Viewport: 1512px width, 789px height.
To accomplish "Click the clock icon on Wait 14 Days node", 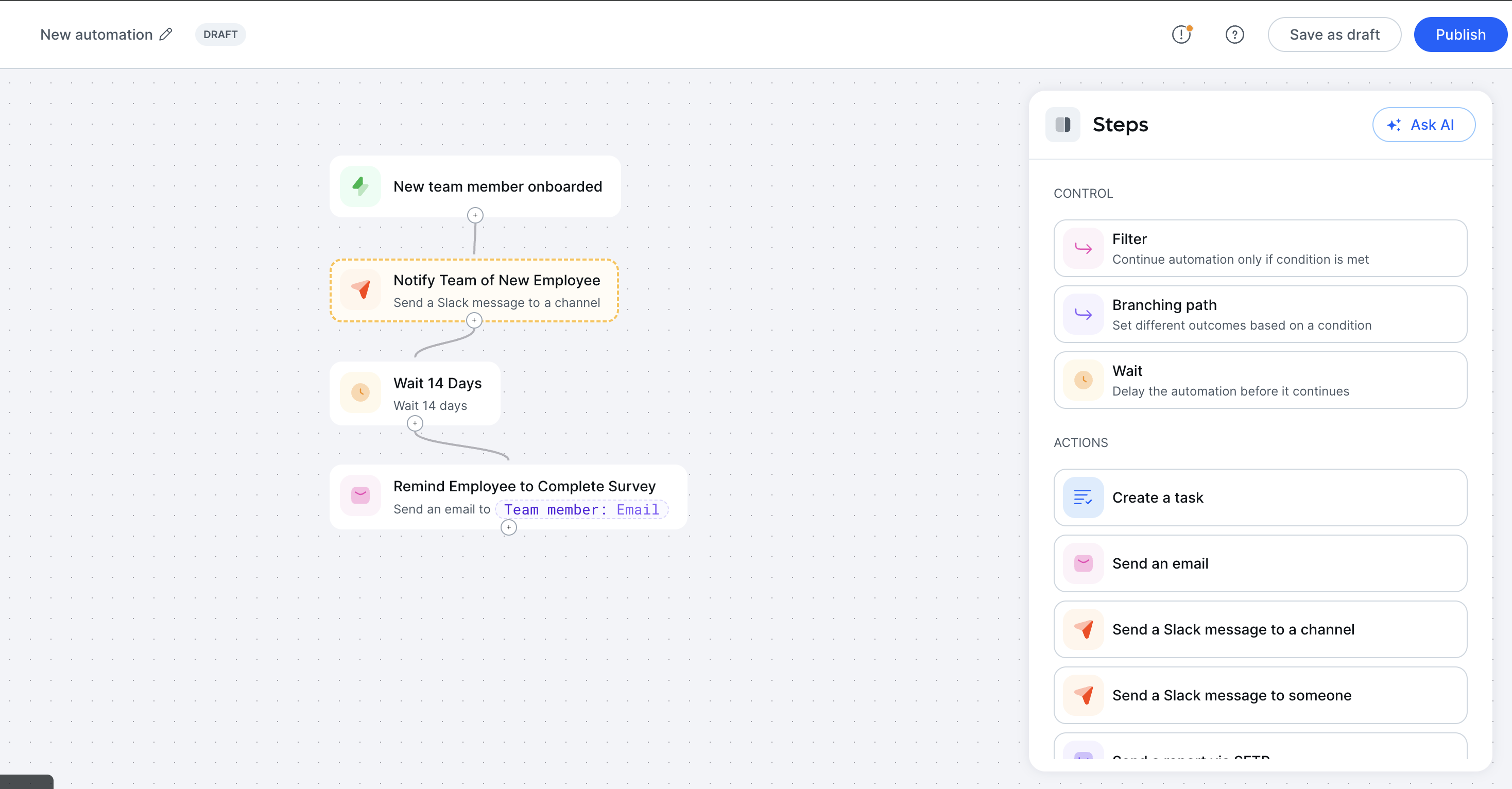I will (360, 392).
